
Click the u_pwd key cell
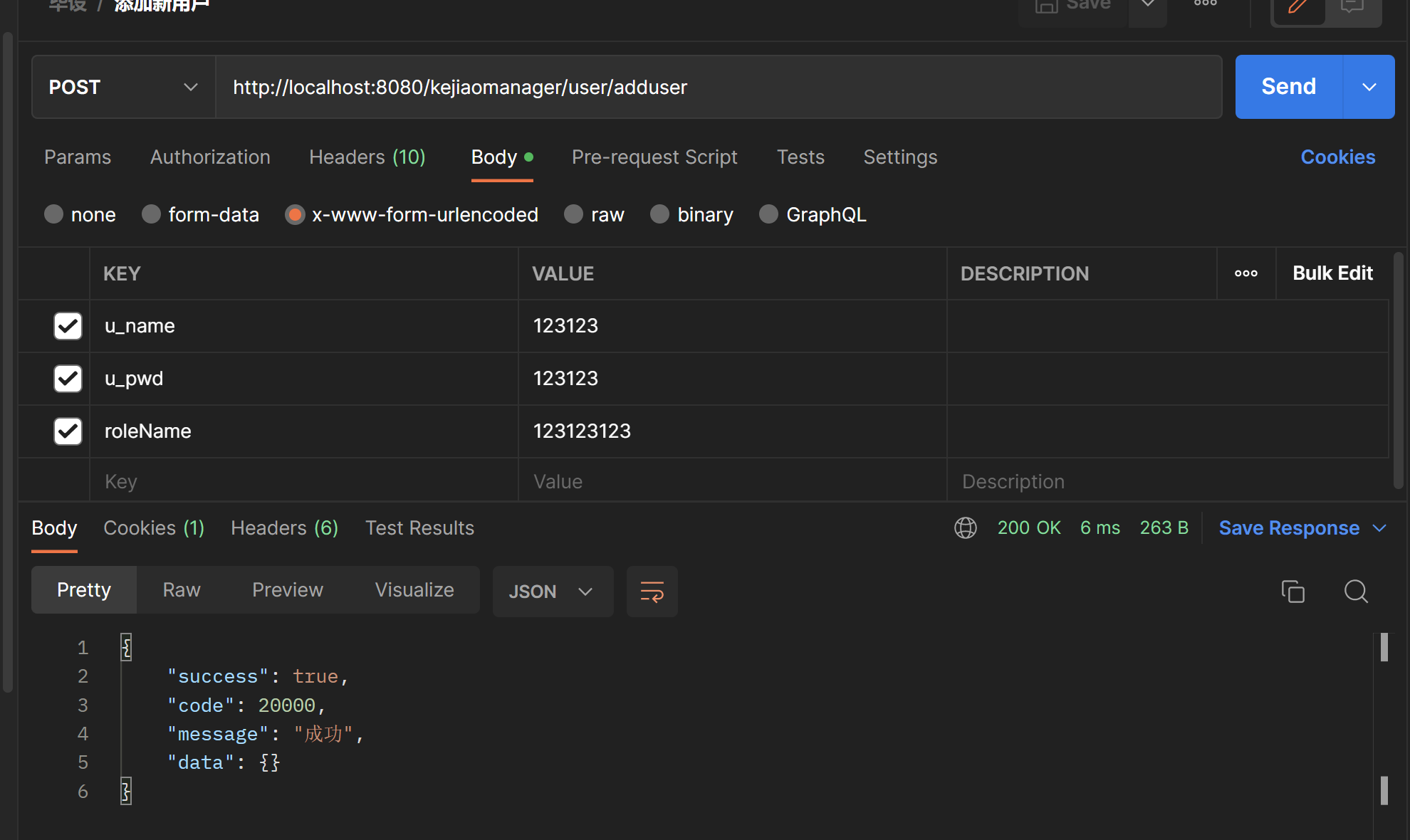point(304,379)
